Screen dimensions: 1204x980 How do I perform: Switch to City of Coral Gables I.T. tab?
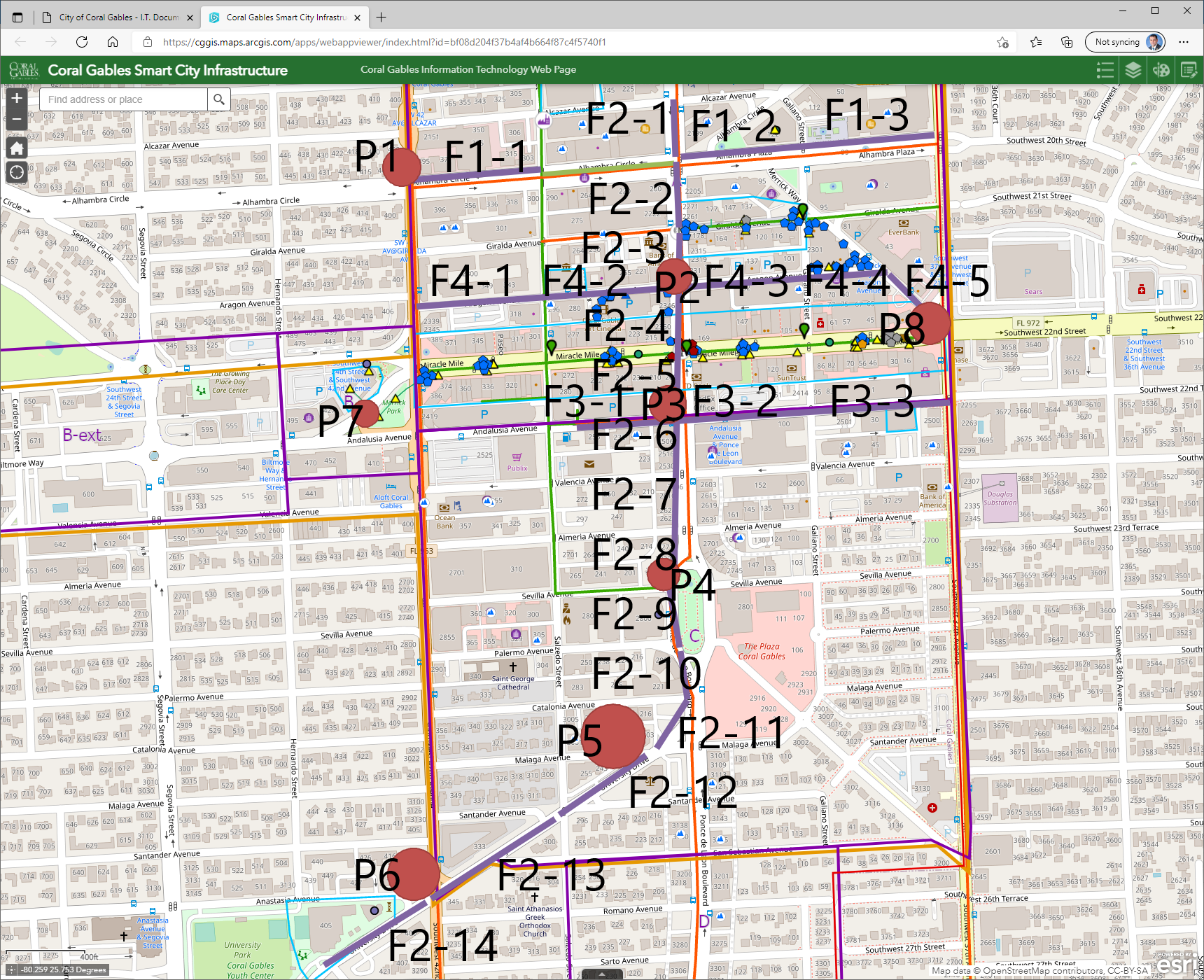111,17
